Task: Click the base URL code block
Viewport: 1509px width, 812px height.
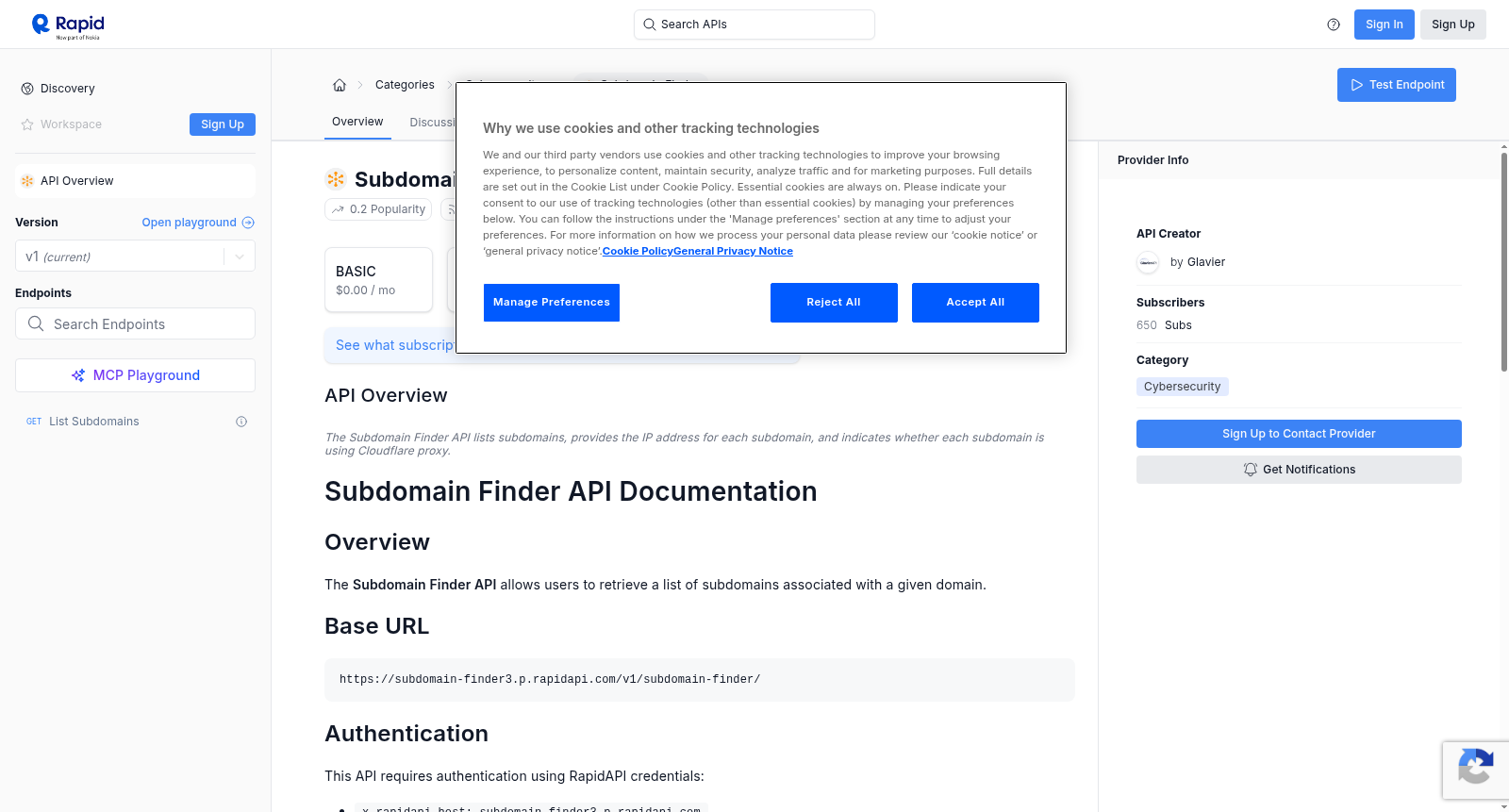Action: coord(700,680)
